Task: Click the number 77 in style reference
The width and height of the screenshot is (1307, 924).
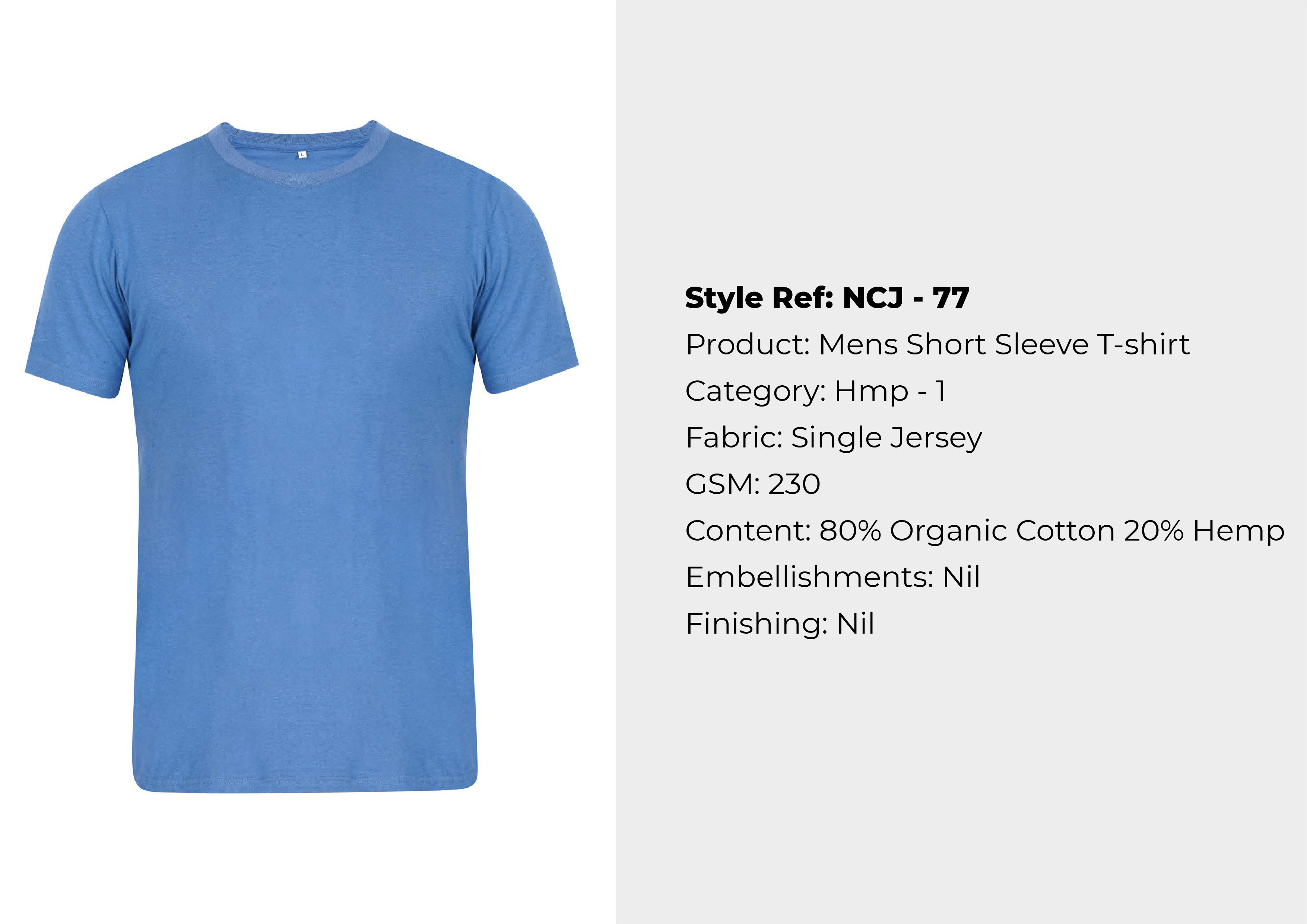Action: click(951, 298)
